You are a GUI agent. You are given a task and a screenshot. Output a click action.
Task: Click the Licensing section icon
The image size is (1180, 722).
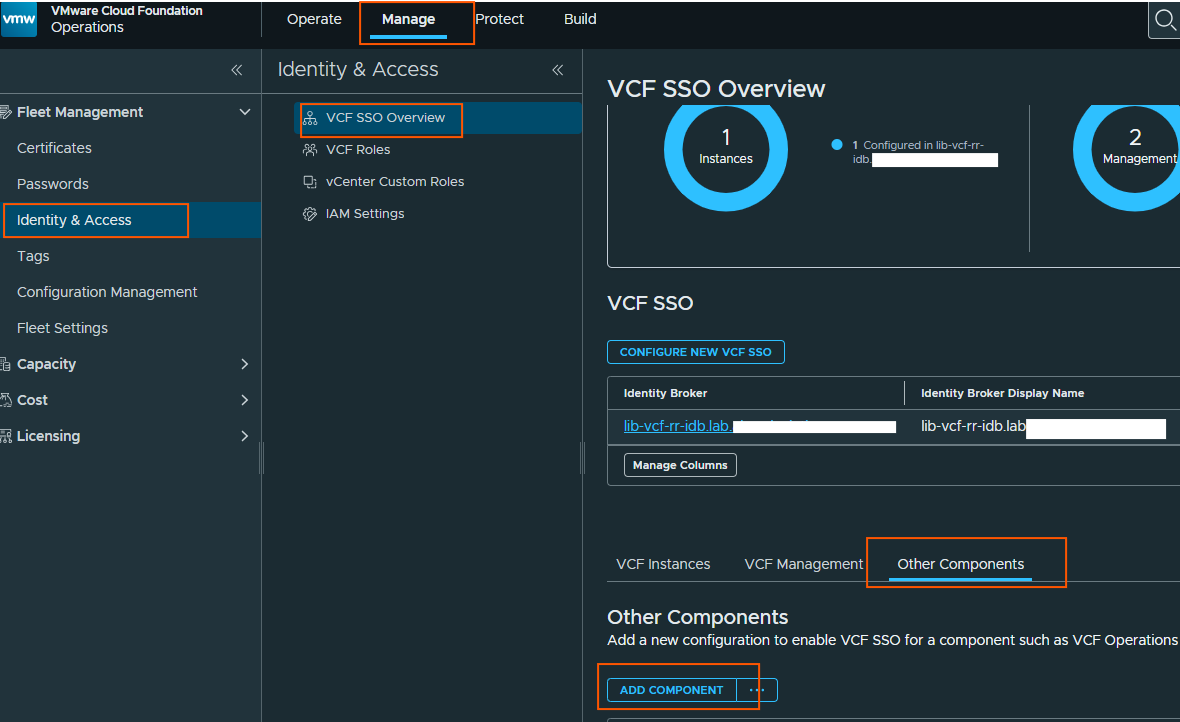pos(6,437)
